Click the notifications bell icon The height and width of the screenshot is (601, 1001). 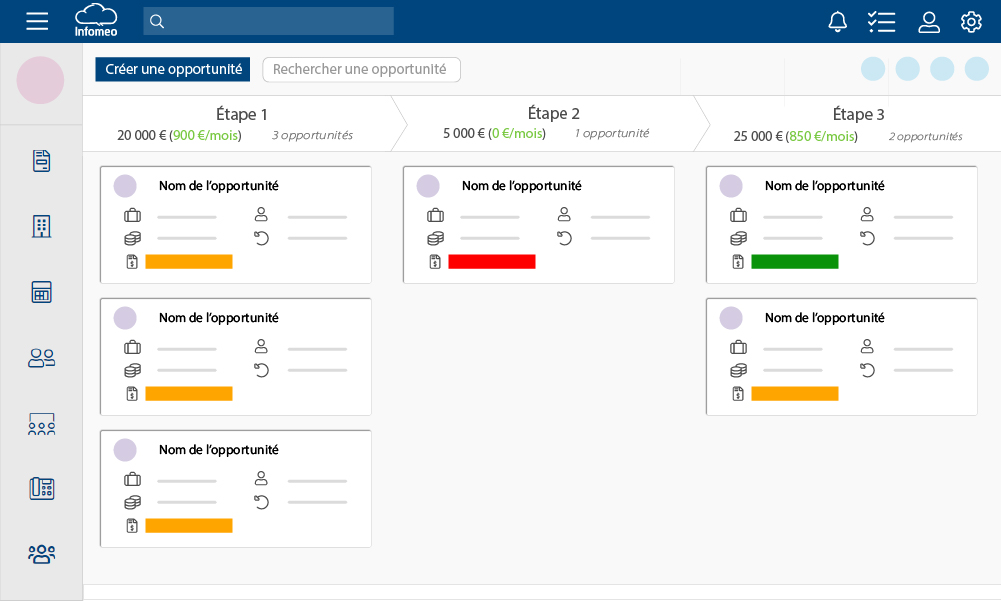pyautogui.click(x=837, y=21)
